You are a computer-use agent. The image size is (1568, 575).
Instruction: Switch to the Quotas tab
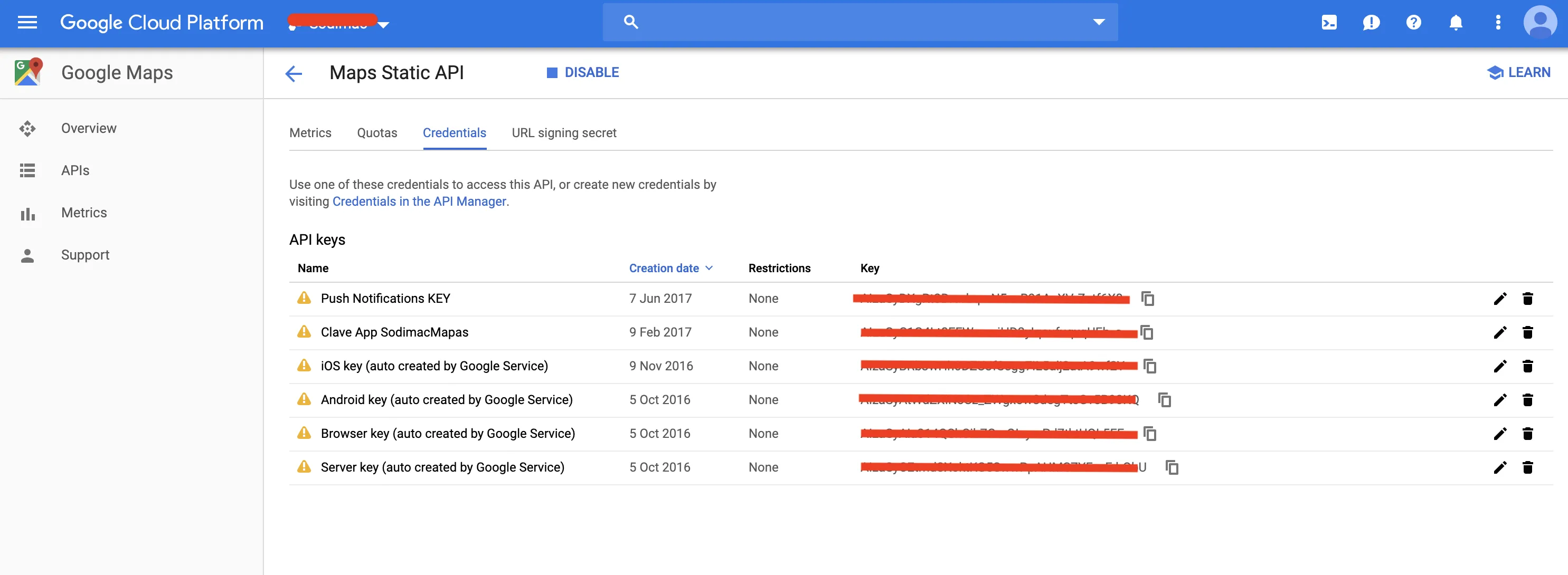pyautogui.click(x=377, y=132)
